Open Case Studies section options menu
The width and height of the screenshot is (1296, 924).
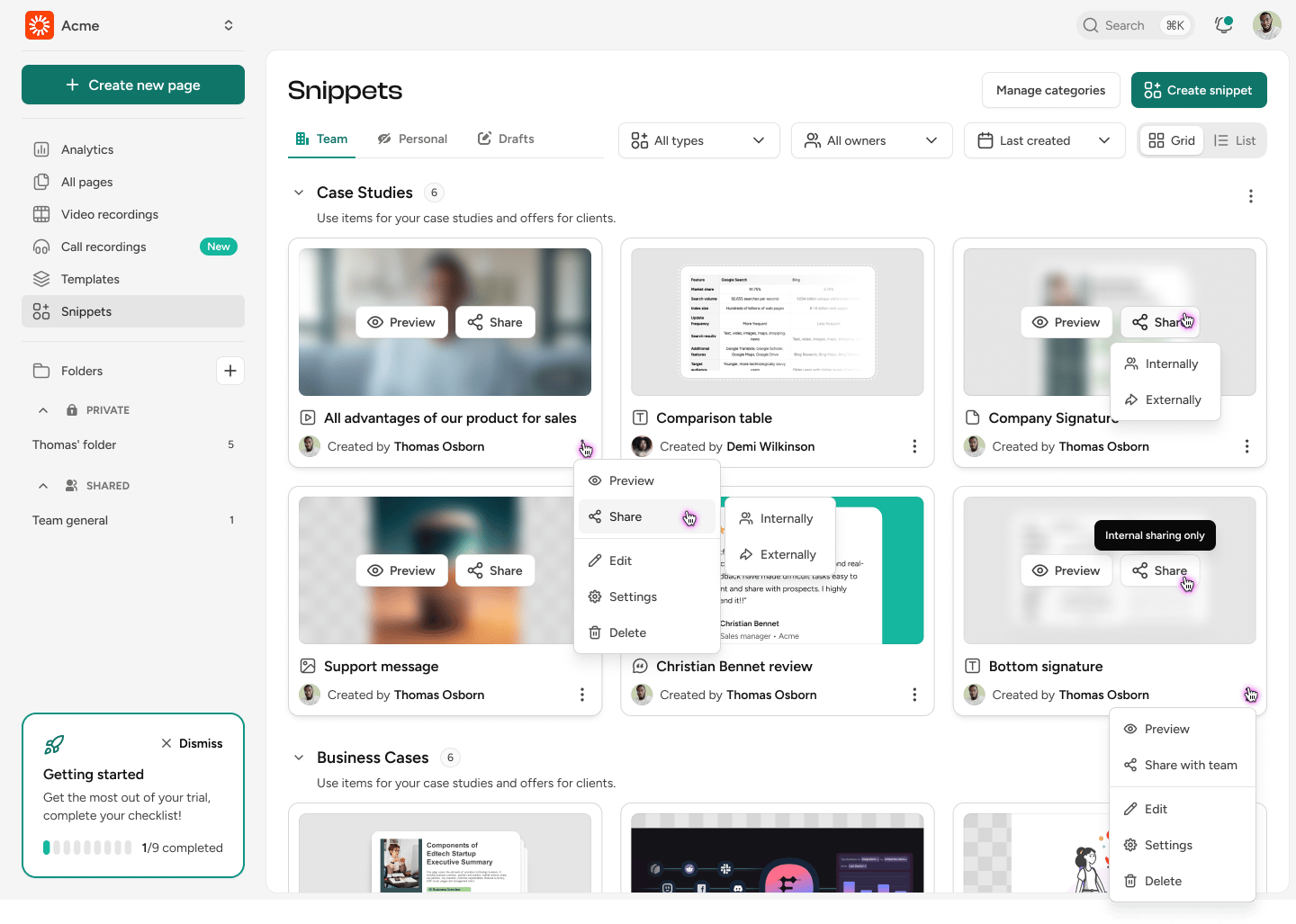point(1250,196)
